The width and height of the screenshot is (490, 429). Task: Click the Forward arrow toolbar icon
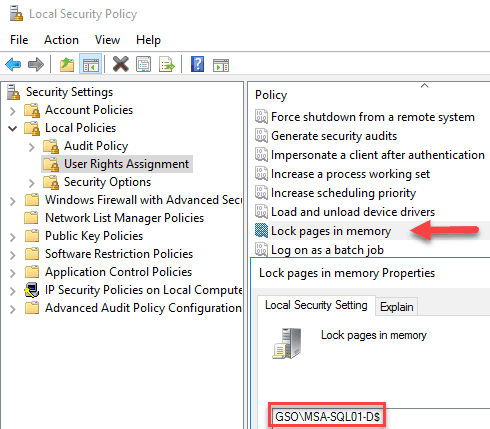coord(36,64)
